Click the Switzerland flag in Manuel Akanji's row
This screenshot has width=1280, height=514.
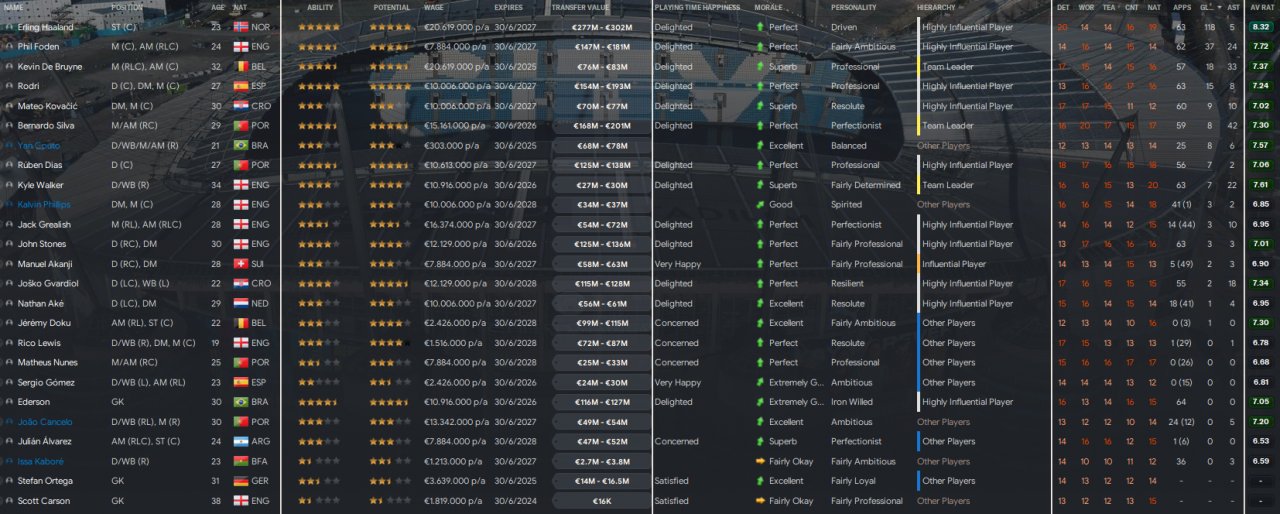coord(240,264)
